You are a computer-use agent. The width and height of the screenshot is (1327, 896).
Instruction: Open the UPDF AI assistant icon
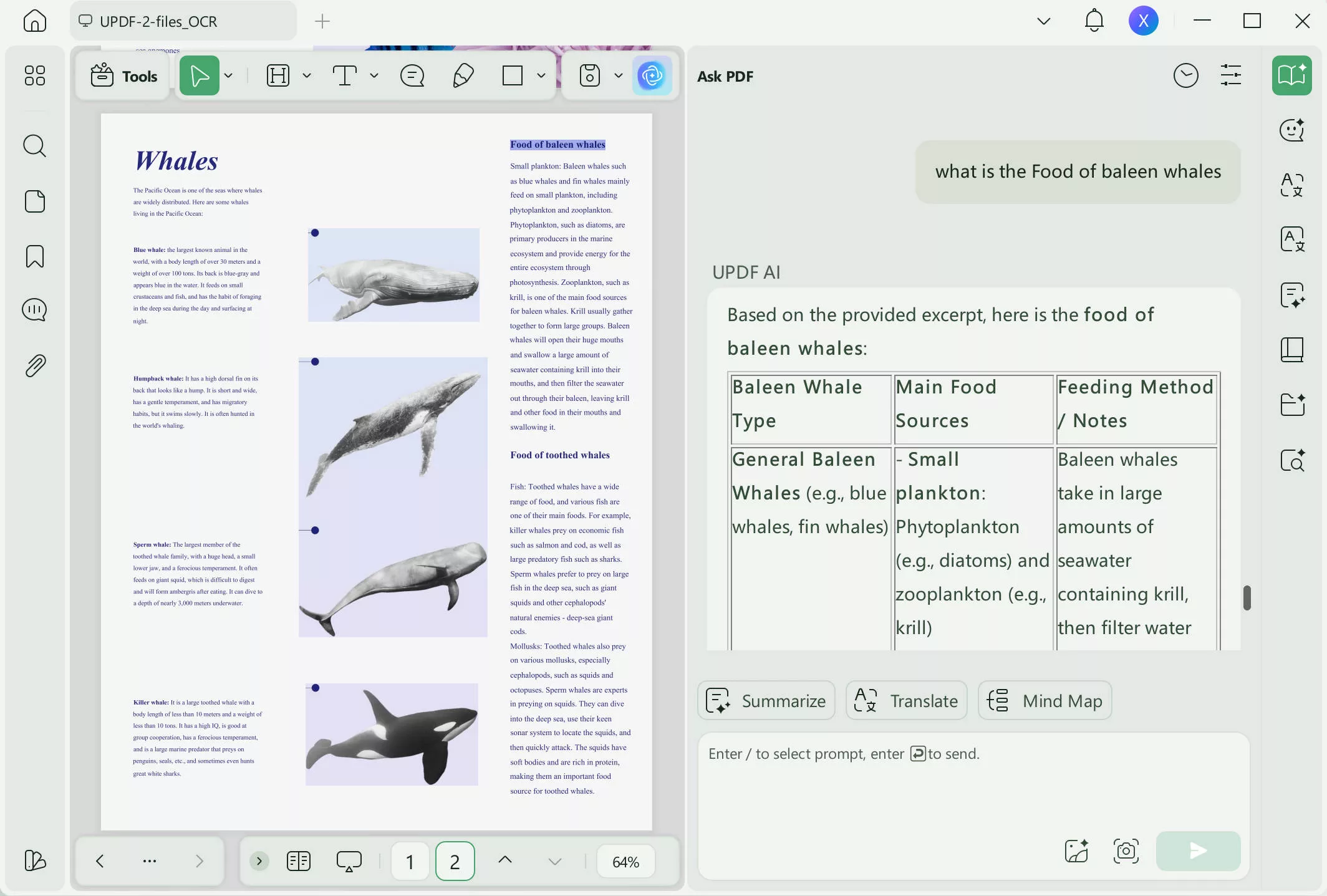(x=652, y=75)
